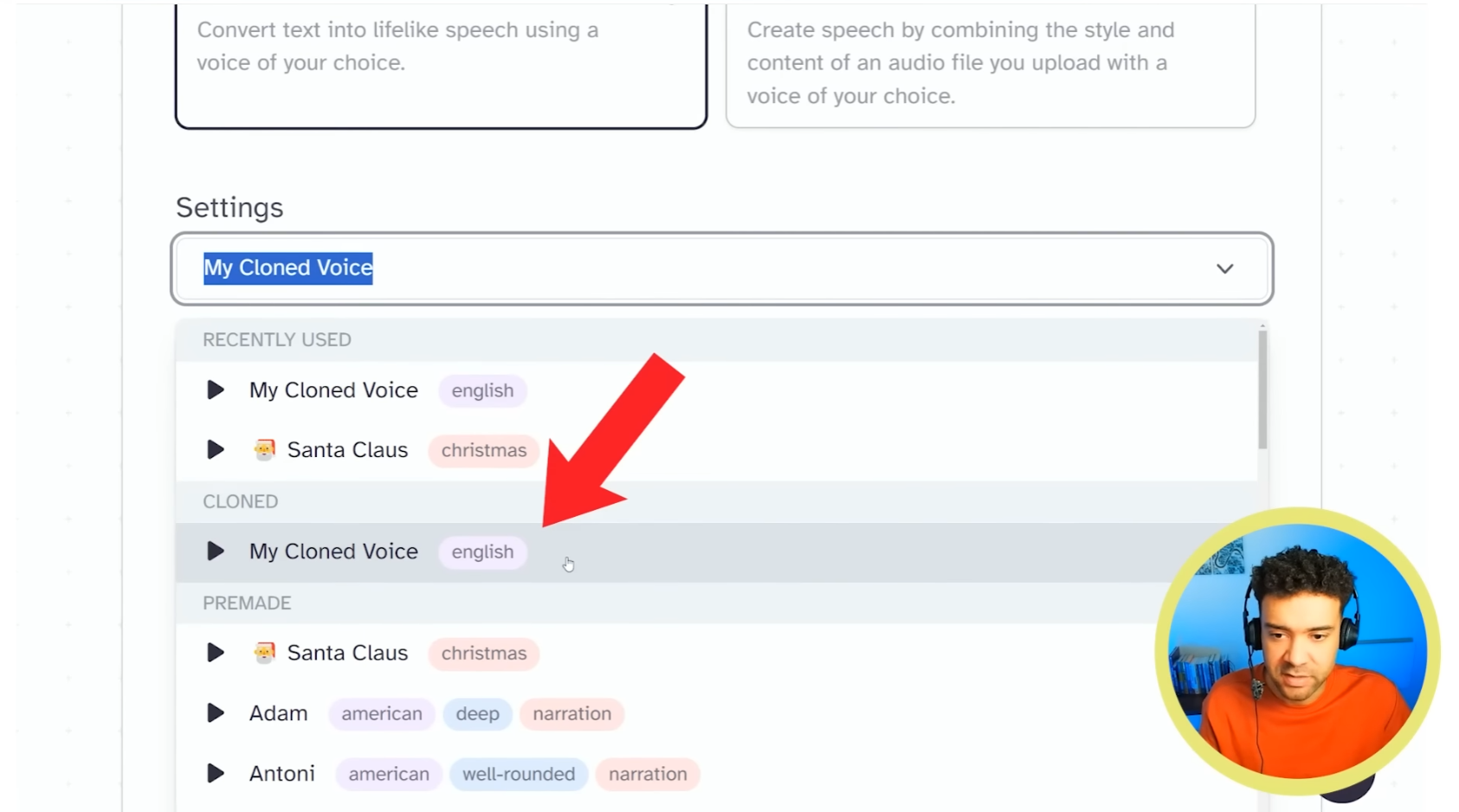Collapse the voice list with the chevron arrow
Viewport: 1459px width, 812px height.
coord(1224,268)
